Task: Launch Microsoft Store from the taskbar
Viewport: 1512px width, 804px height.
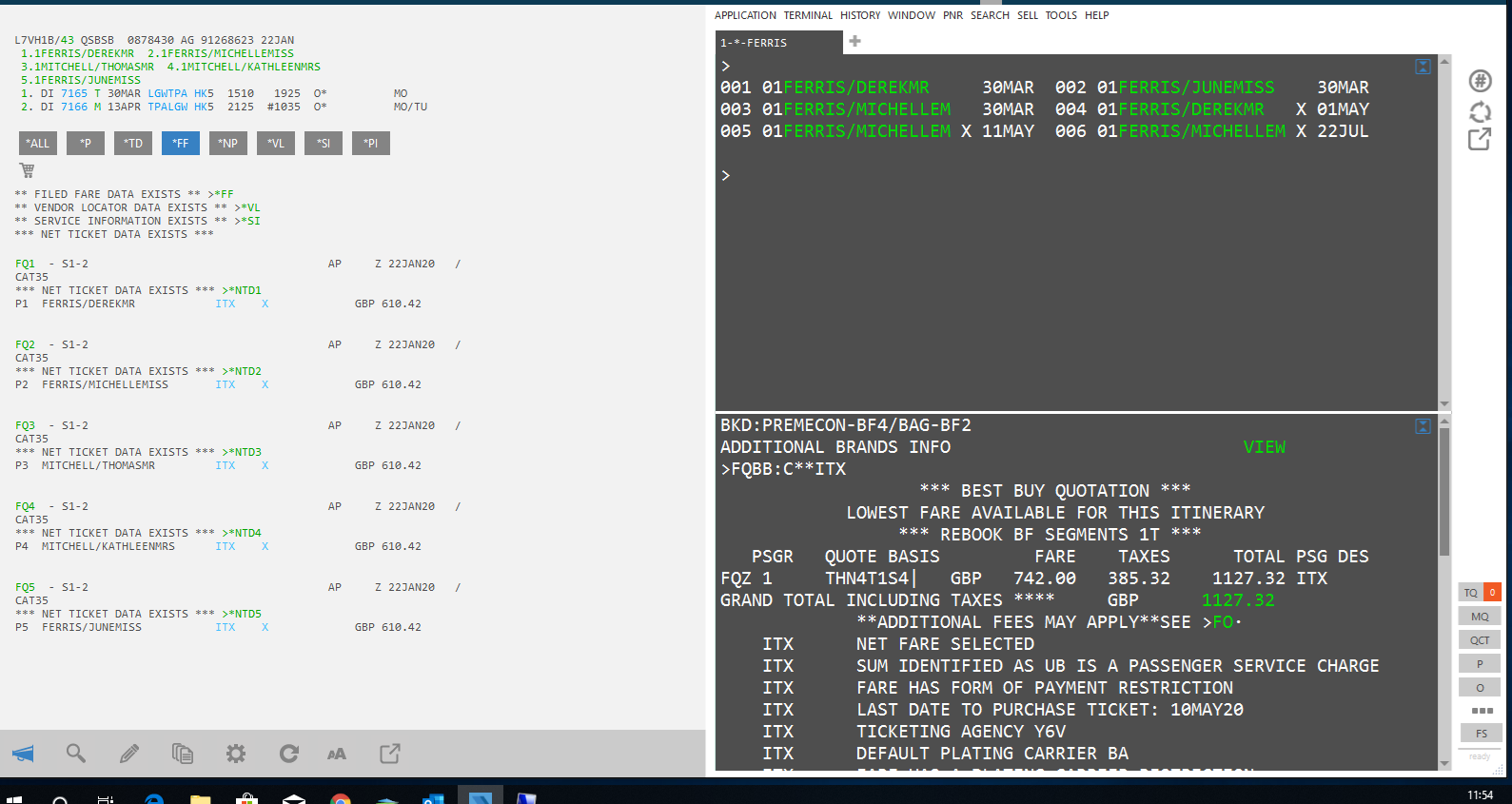Action: point(246,797)
